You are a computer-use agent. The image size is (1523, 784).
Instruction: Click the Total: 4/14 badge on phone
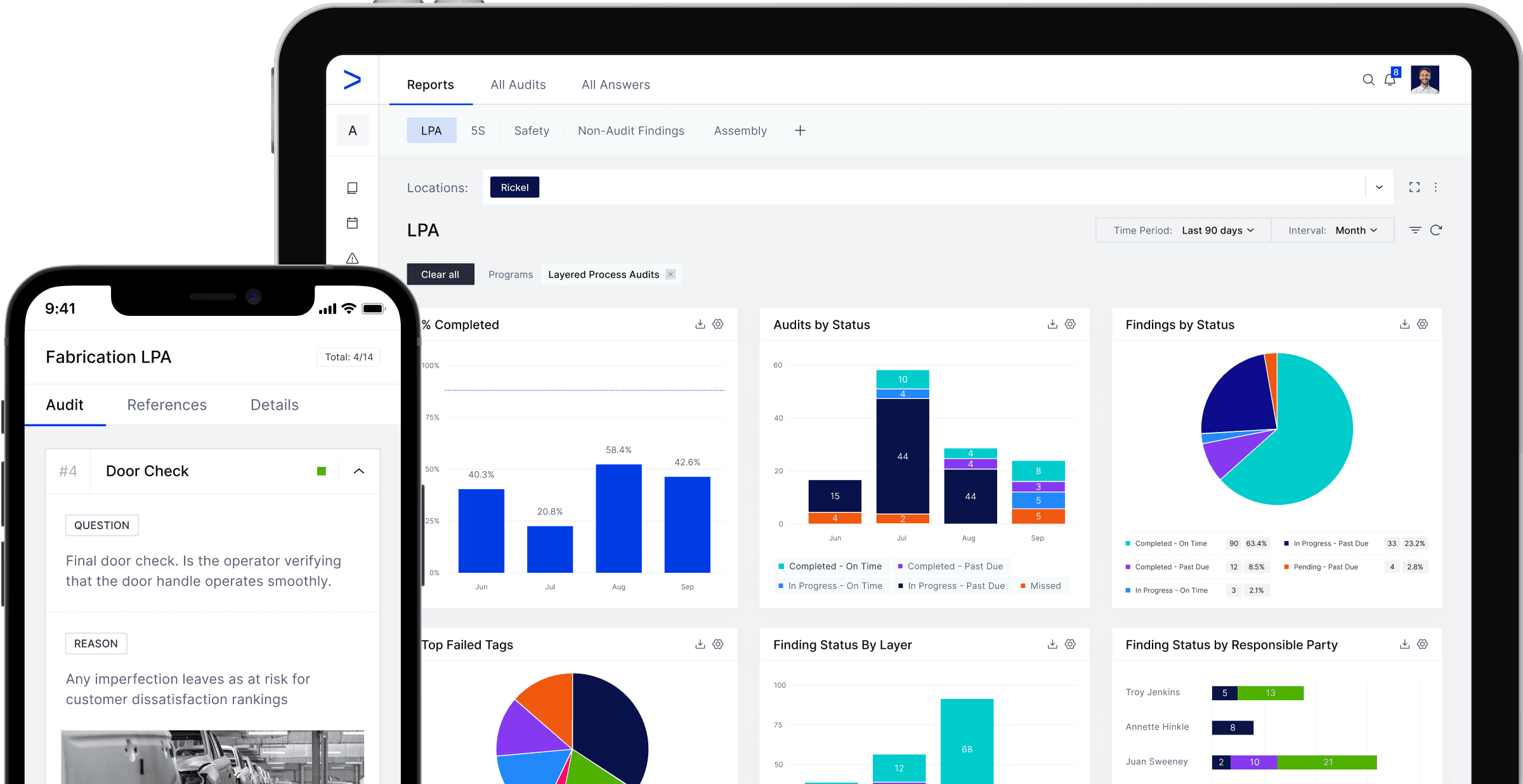(349, 356)
